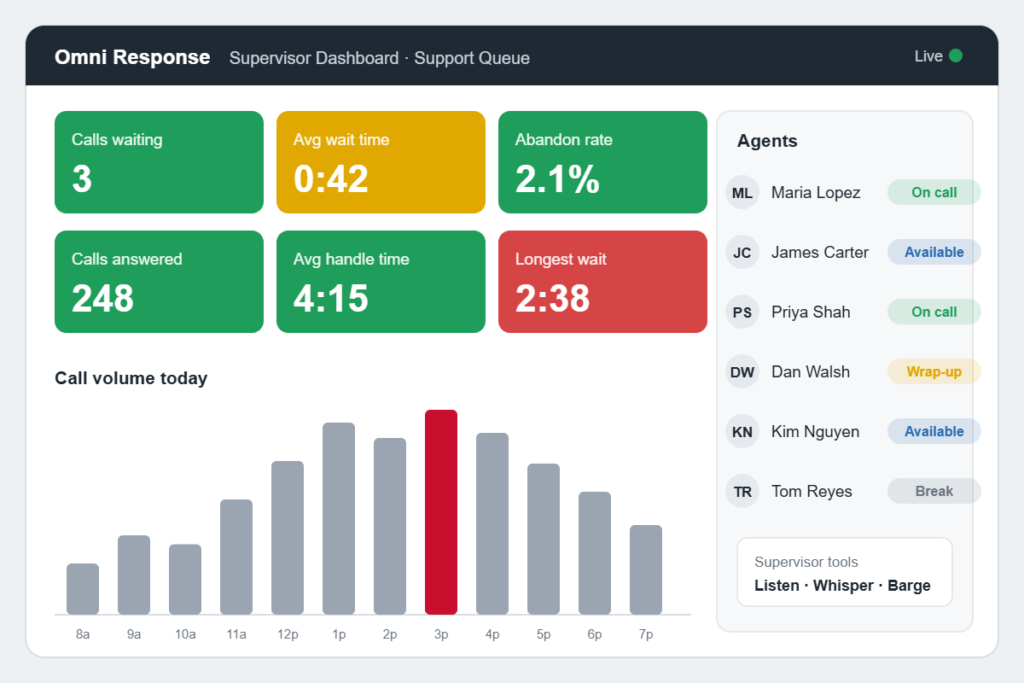Click the name Kim Nguyen
Viewport: 1024px width, 683px height.
pyautogui.click(x=815, y=432)
